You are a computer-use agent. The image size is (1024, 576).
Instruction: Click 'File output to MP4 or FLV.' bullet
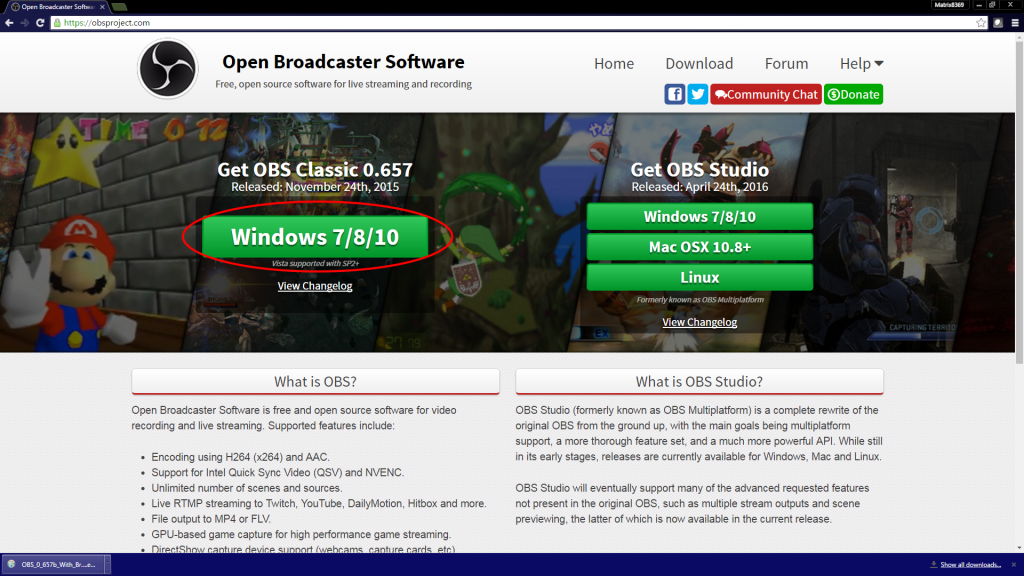click(211, 519)
